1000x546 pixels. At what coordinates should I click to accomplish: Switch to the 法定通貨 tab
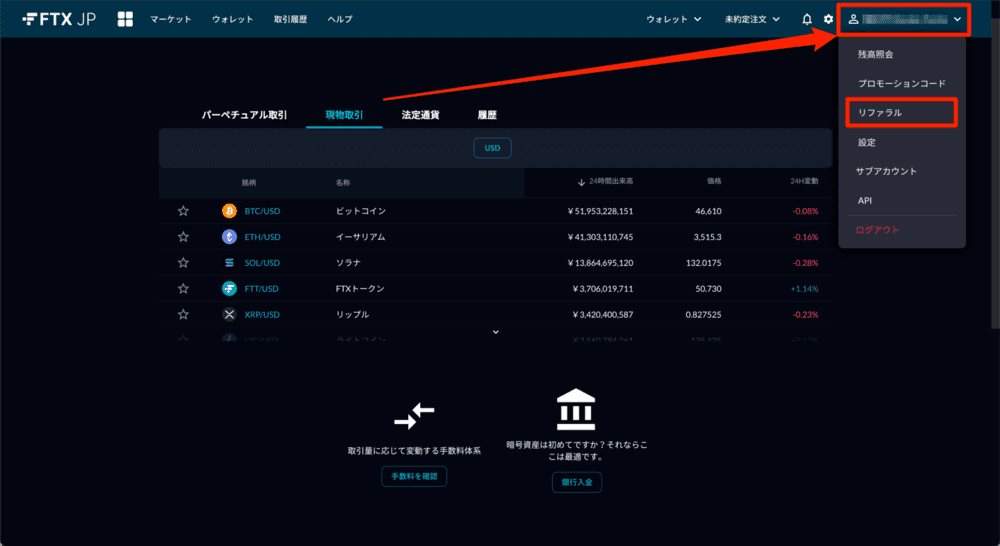point(420,115)
